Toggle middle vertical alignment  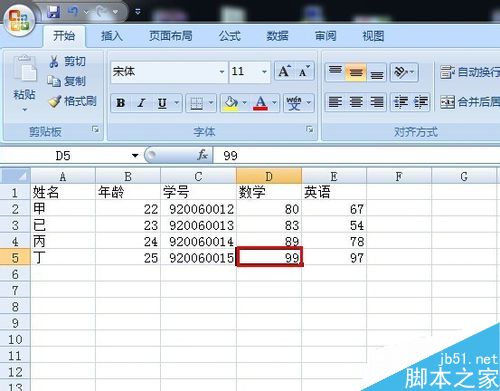(x=356, y=72)
